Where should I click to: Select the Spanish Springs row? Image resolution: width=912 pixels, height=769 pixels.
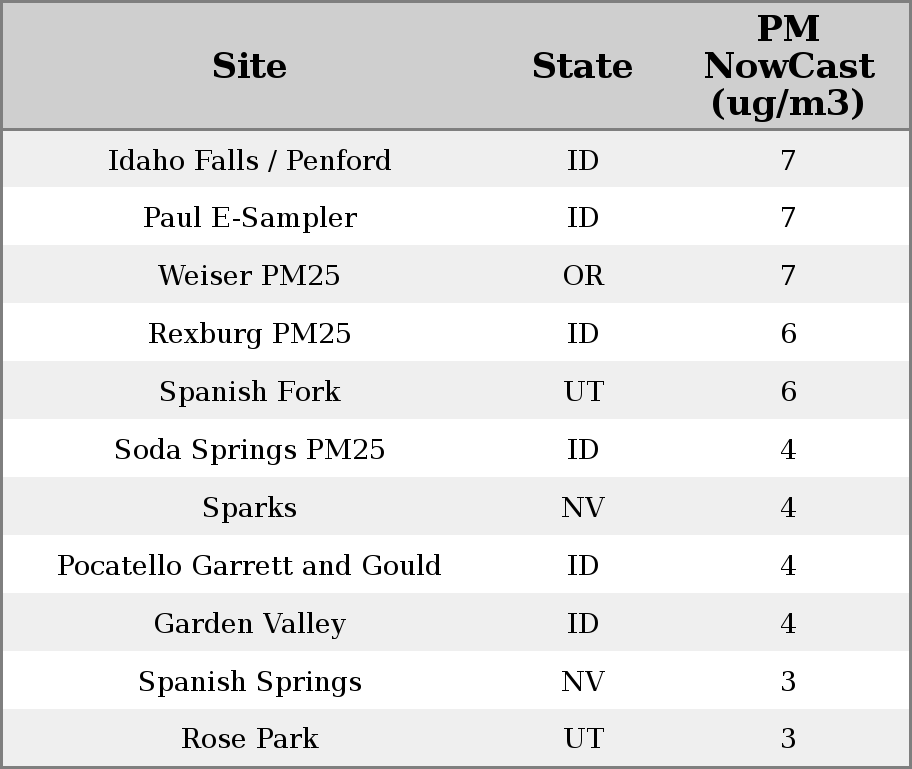[x=249, y=682]
